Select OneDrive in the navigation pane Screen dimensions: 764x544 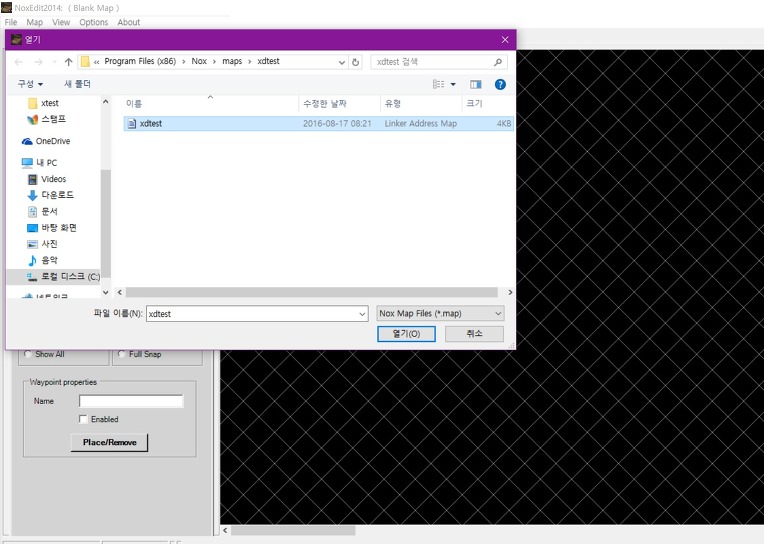[52, 141]
